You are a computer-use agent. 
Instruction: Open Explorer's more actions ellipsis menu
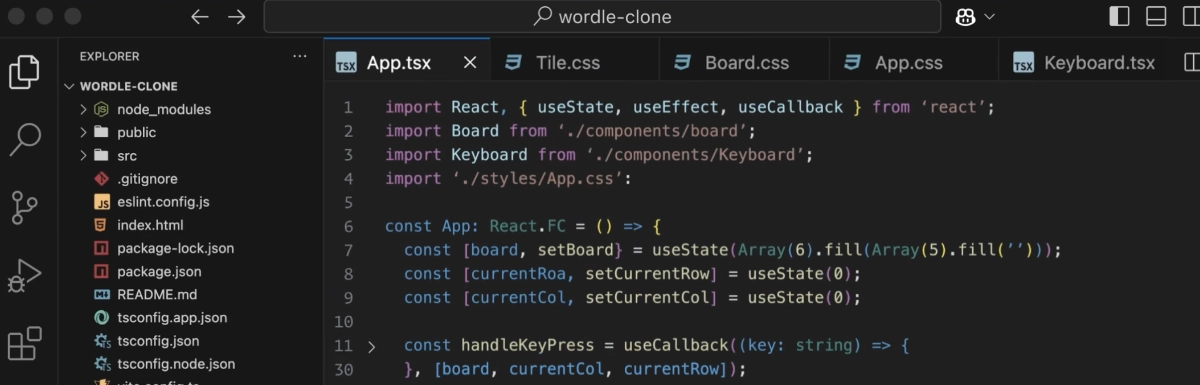point(300,57)
